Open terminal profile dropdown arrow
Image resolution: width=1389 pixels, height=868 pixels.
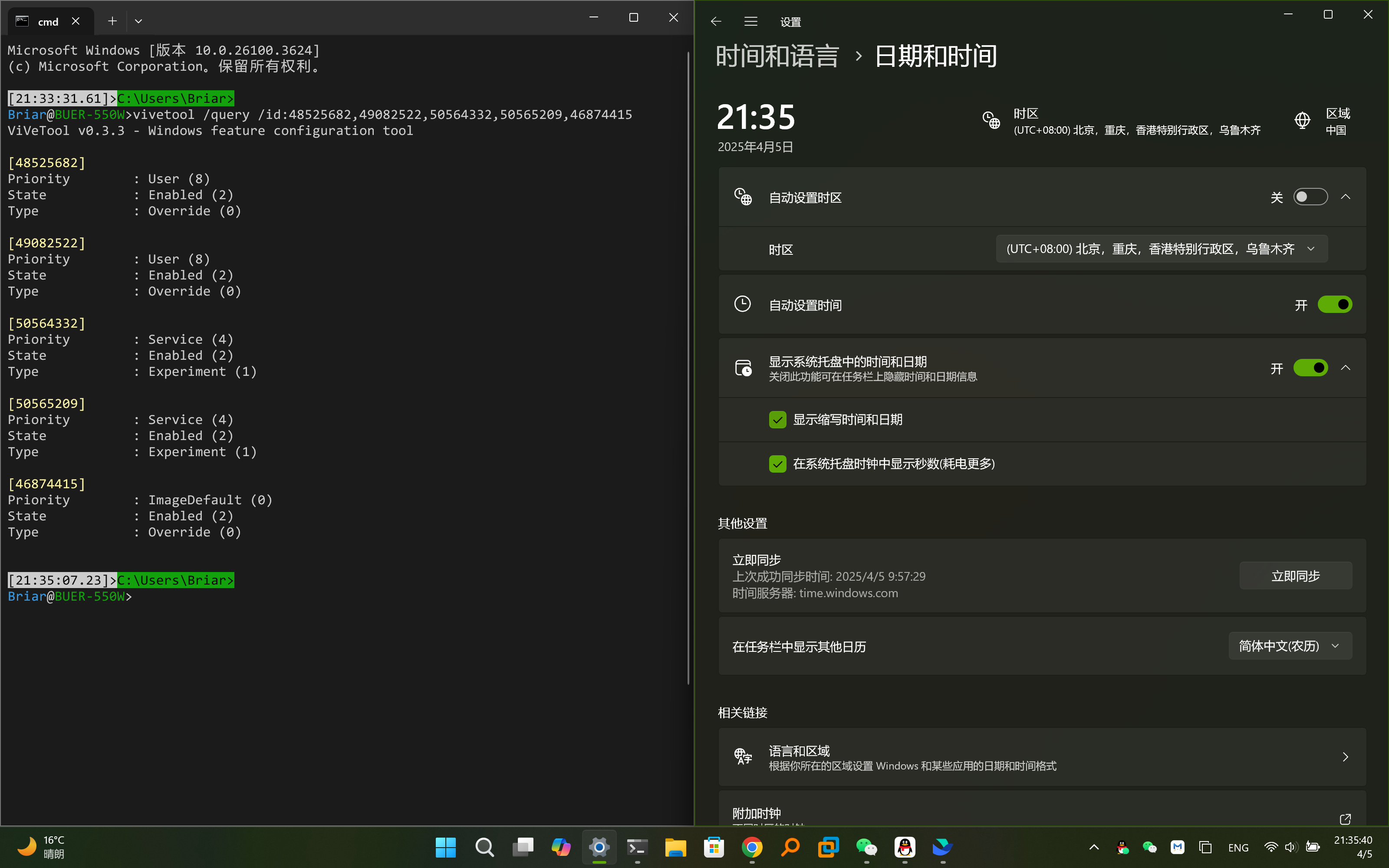coord(138,21)
